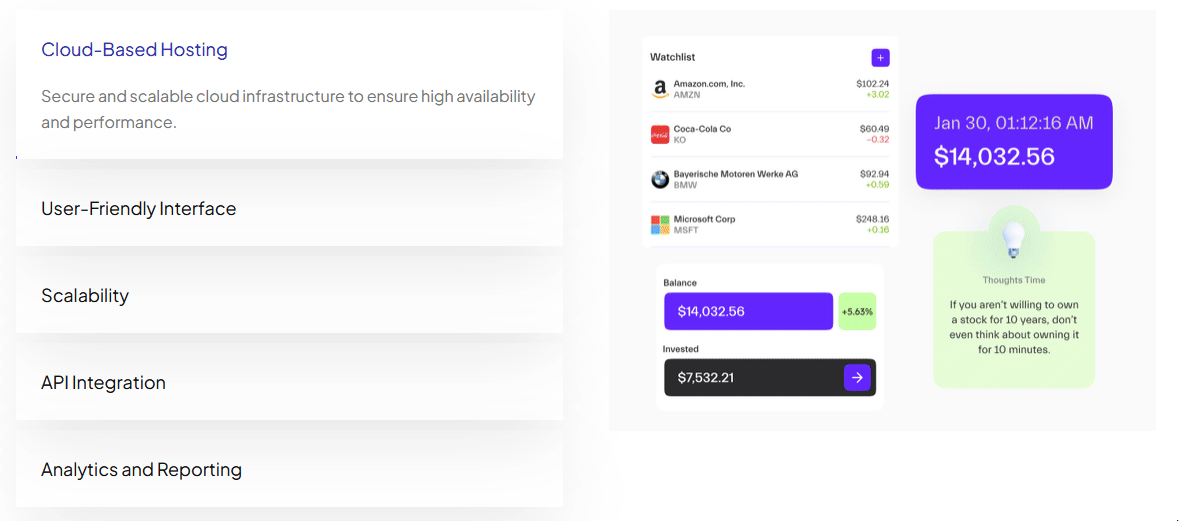Collapse the Cloud-Based Hosting heading
Viewport: 1179px width, 521px height.
click(135, 50)
